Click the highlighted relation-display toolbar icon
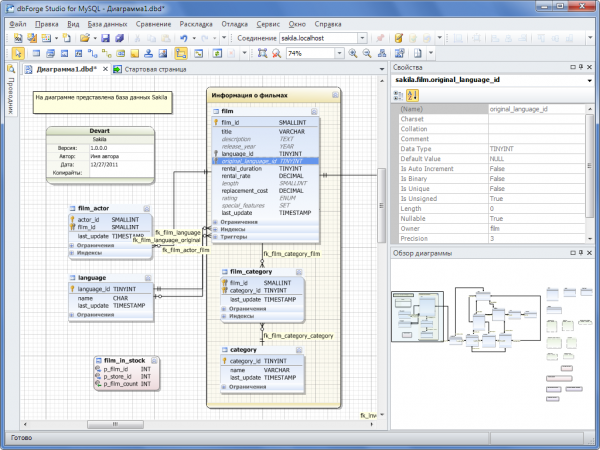The height and width of the screenshot is (450, 600). (x=181, y=53)
